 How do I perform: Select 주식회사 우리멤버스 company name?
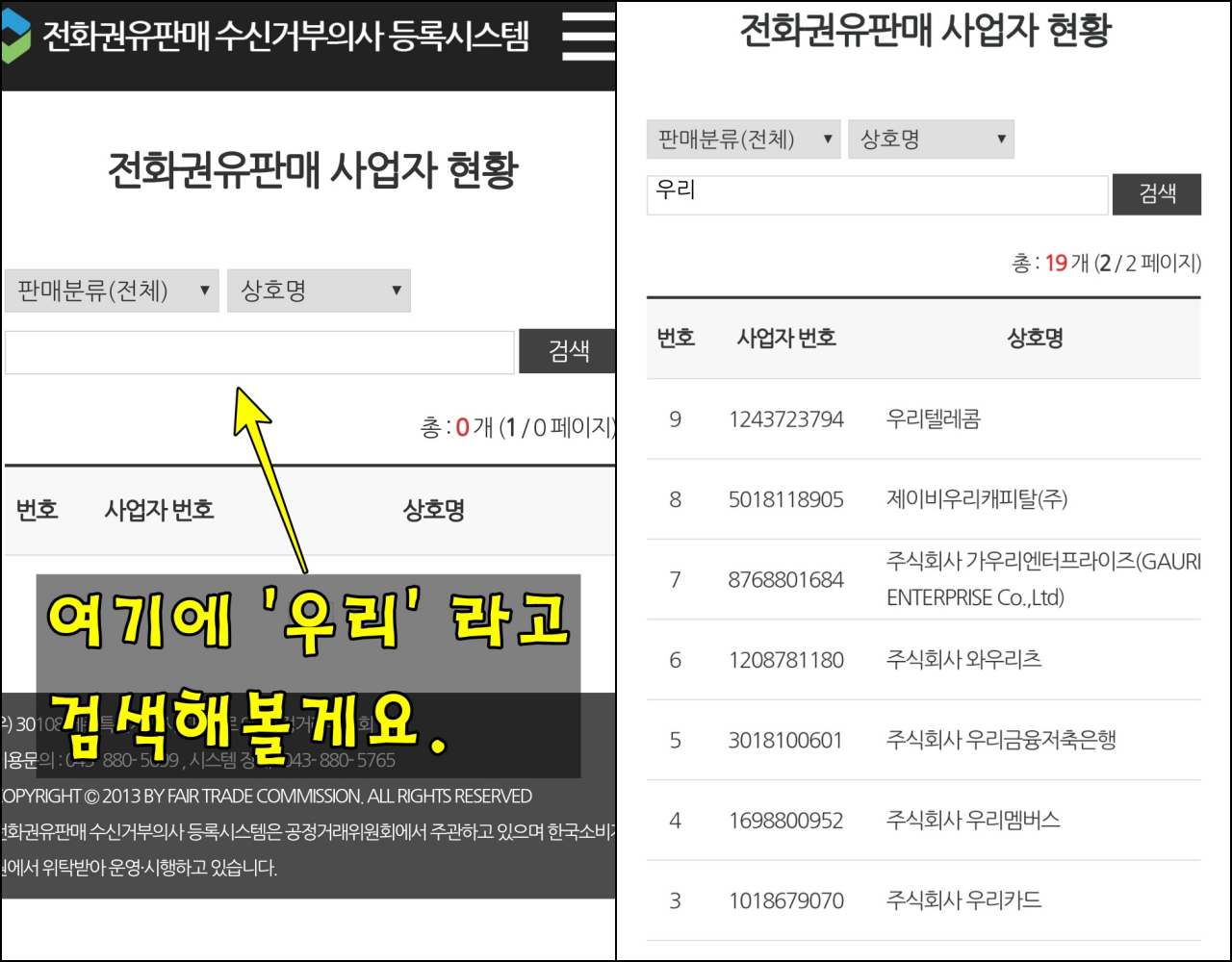coord(973,821)
